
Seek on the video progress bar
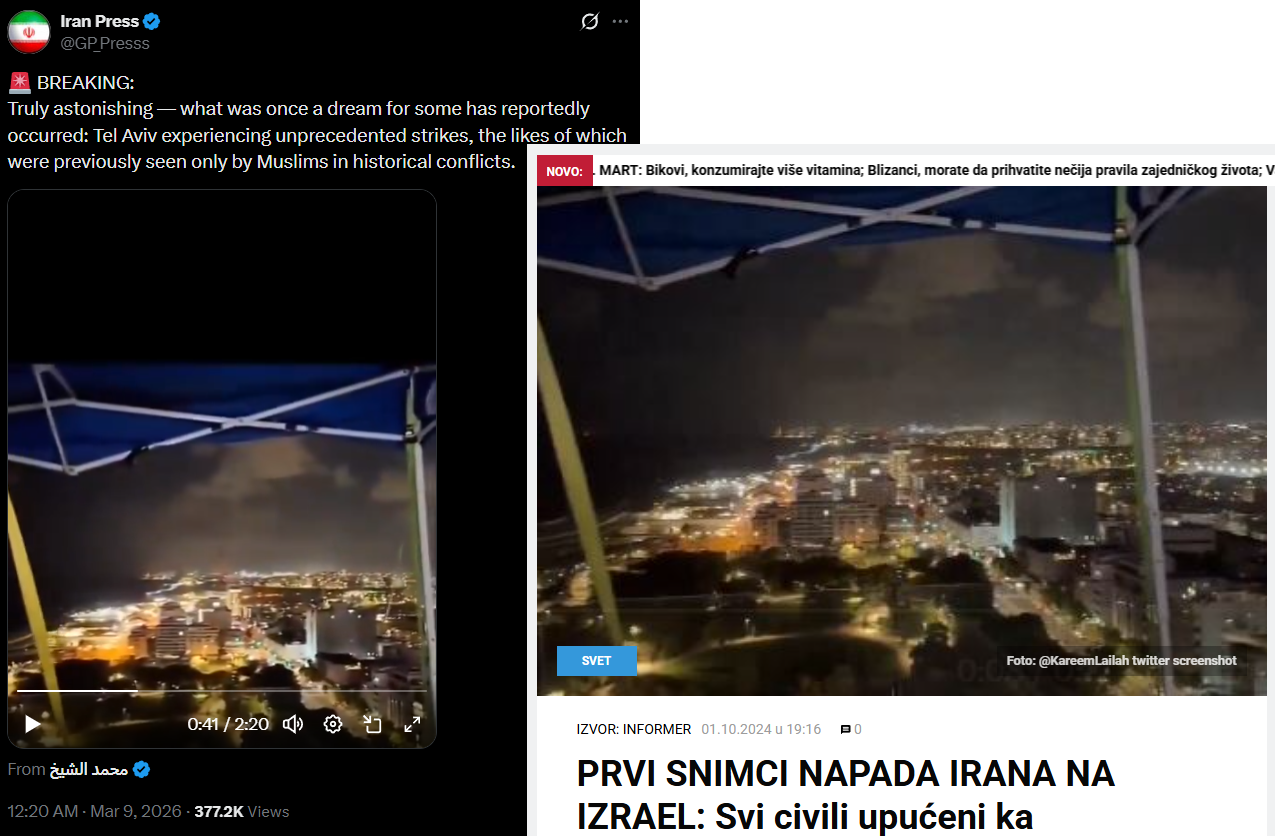tap(222, 691)
